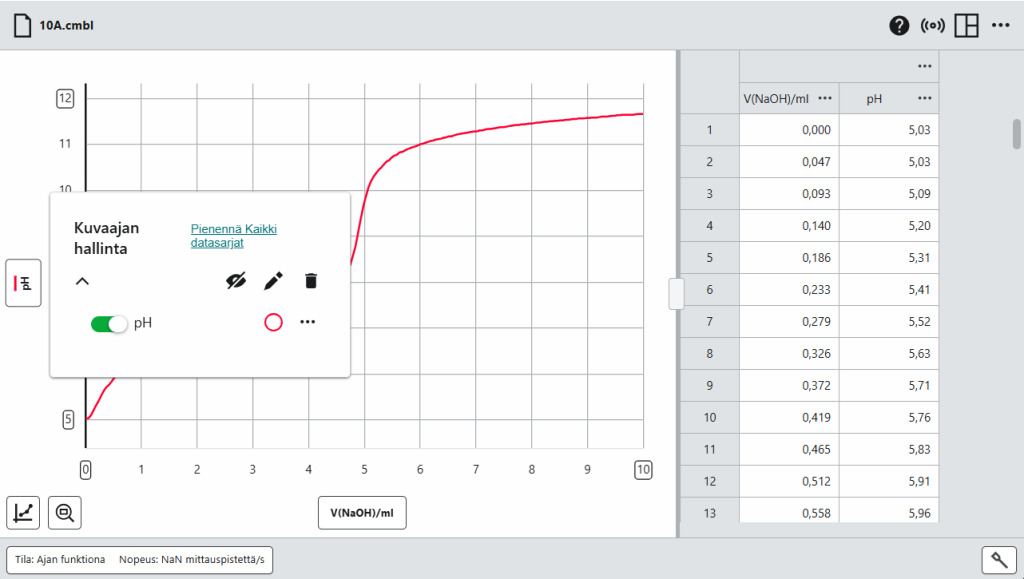1024x579 pixels.
Task: Click the zoom magnifier graph icon
Action: click(x=65, y=512)
